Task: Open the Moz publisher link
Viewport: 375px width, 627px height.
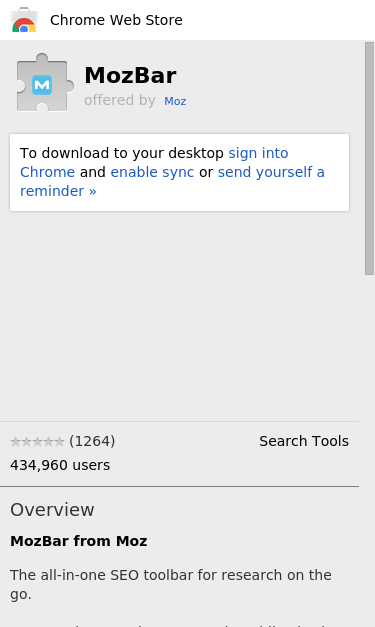Action: 175,101
